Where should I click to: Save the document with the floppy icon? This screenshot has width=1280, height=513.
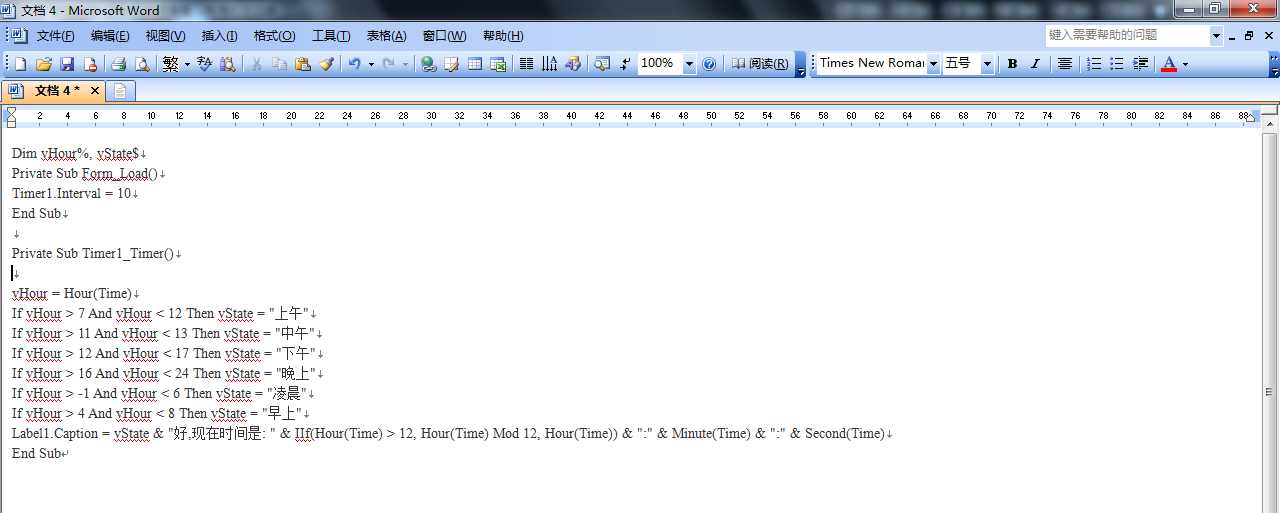click(67, 63)
